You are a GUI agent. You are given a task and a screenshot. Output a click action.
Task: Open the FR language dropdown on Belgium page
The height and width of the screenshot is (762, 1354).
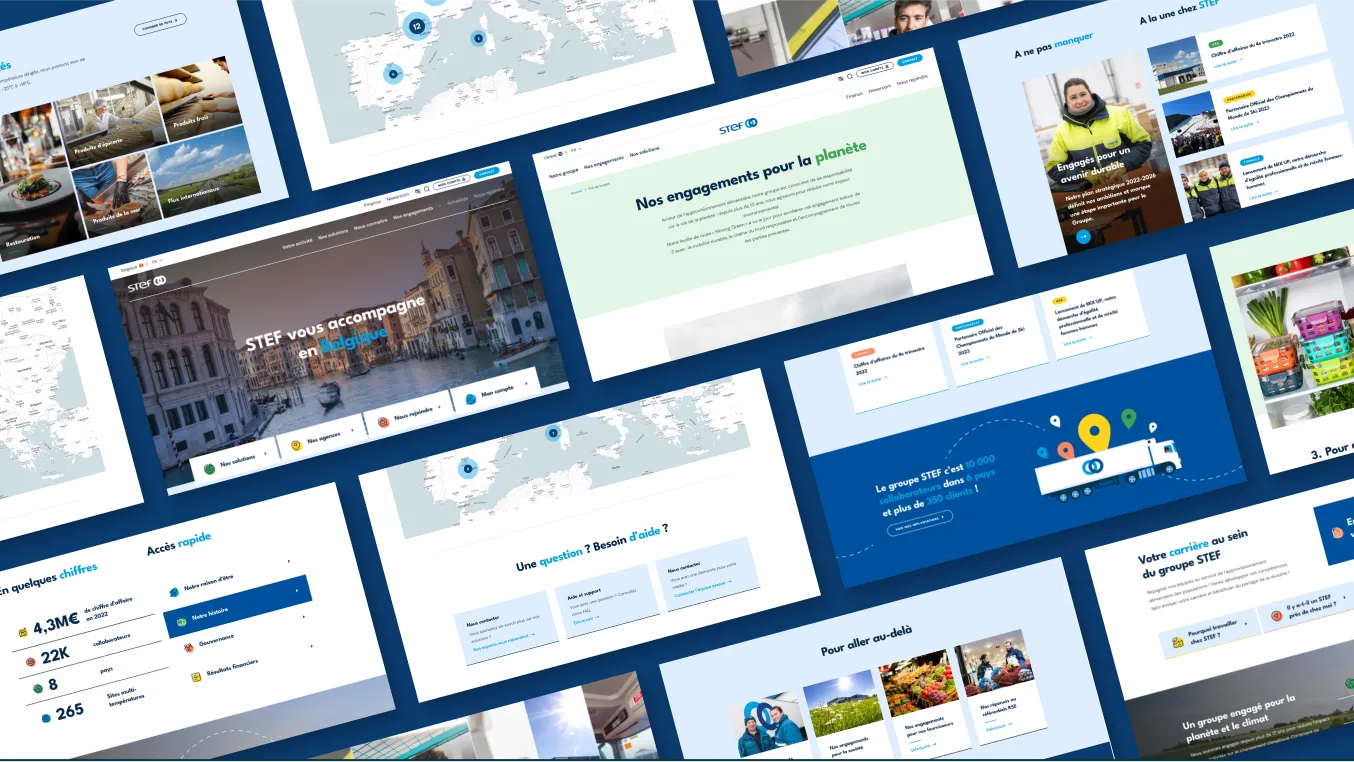156,262
